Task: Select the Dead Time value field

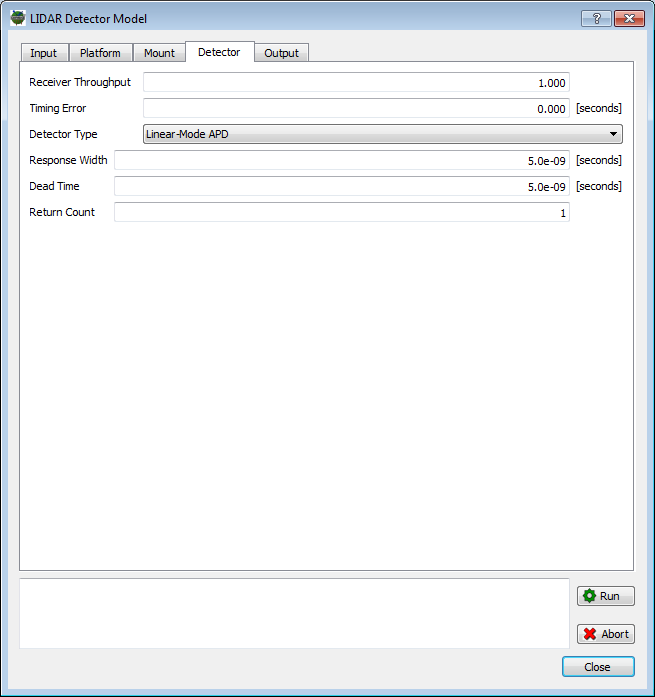Action: click(x=341, y=186)
